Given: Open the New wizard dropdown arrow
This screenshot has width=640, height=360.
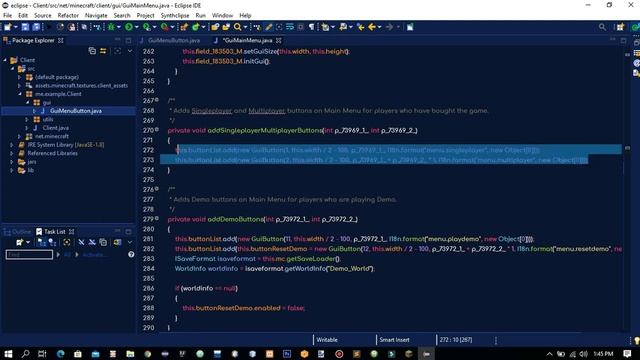Looking at the screenshot, I should click(x=16, y=27).
